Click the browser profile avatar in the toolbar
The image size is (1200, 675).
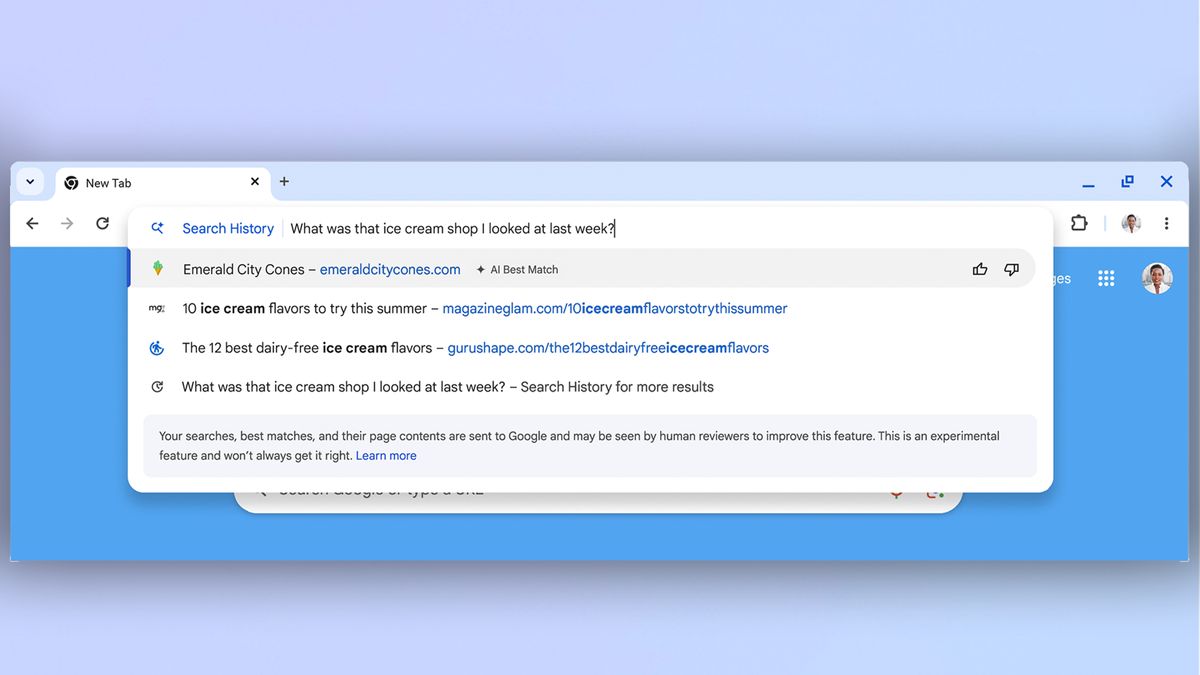1130,223
